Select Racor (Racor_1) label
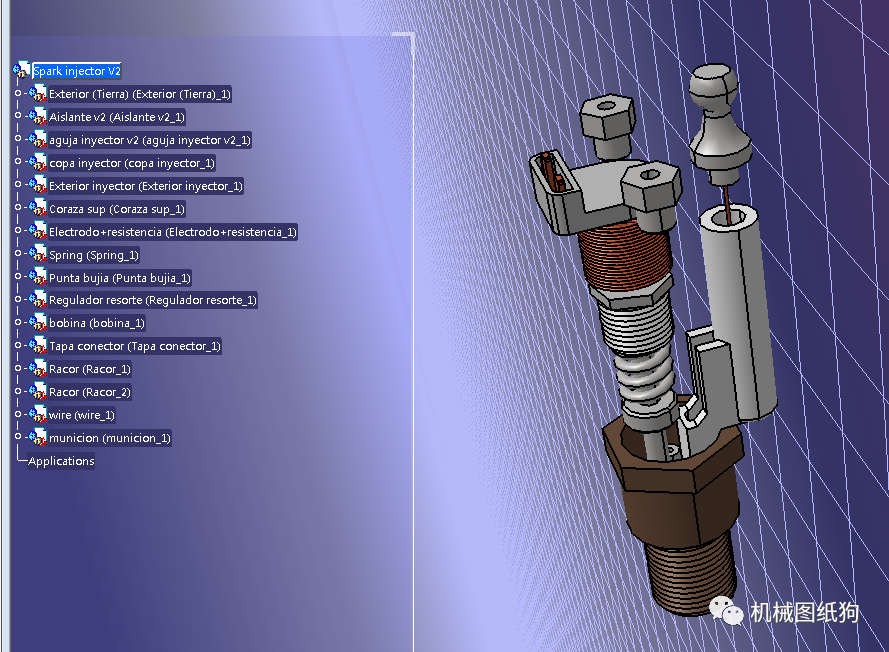Screen dimensions: 889x652 tap(90, 369)
